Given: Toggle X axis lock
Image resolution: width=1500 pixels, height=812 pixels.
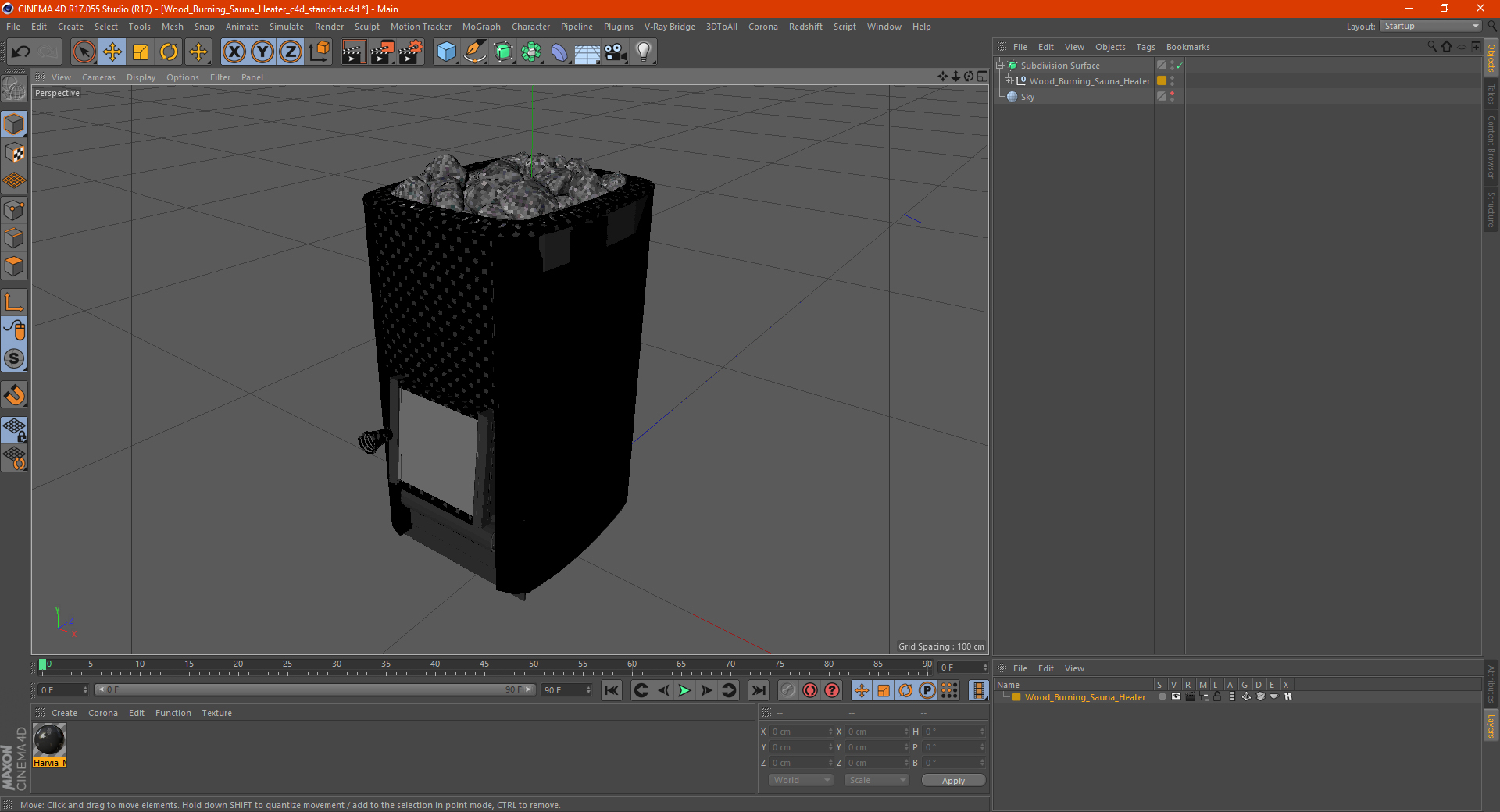Looking at the screenshot, I should [234, 52].
